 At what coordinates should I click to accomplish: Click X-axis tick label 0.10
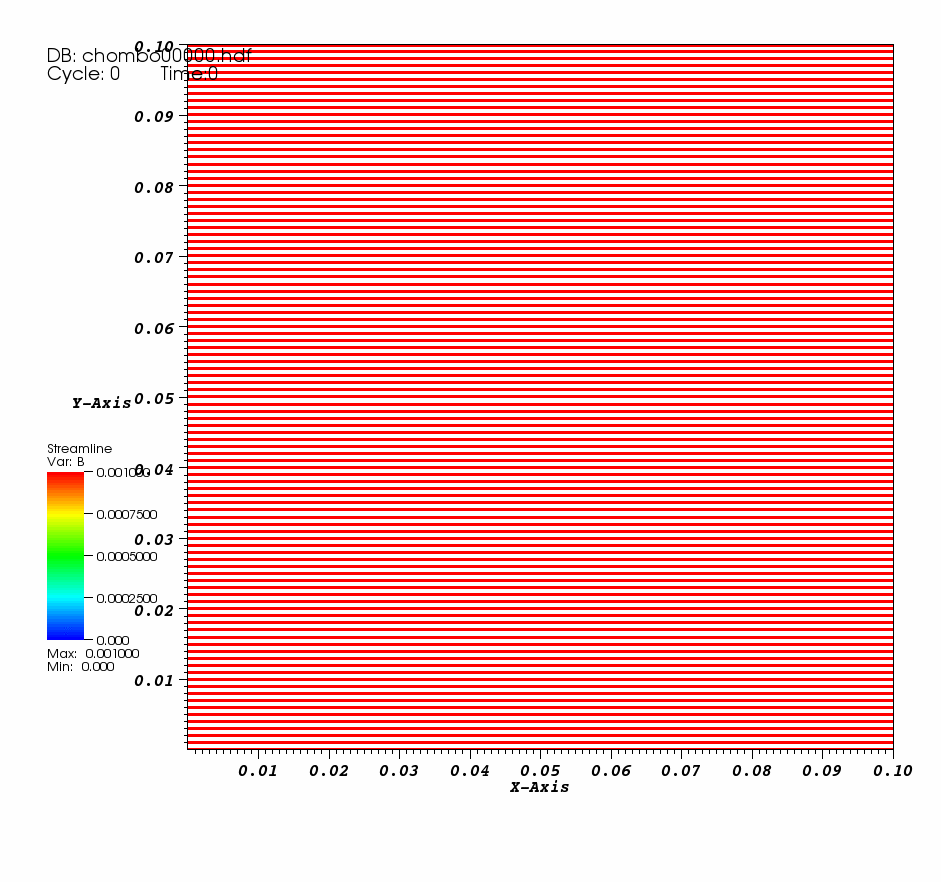(x=893, y=771)
